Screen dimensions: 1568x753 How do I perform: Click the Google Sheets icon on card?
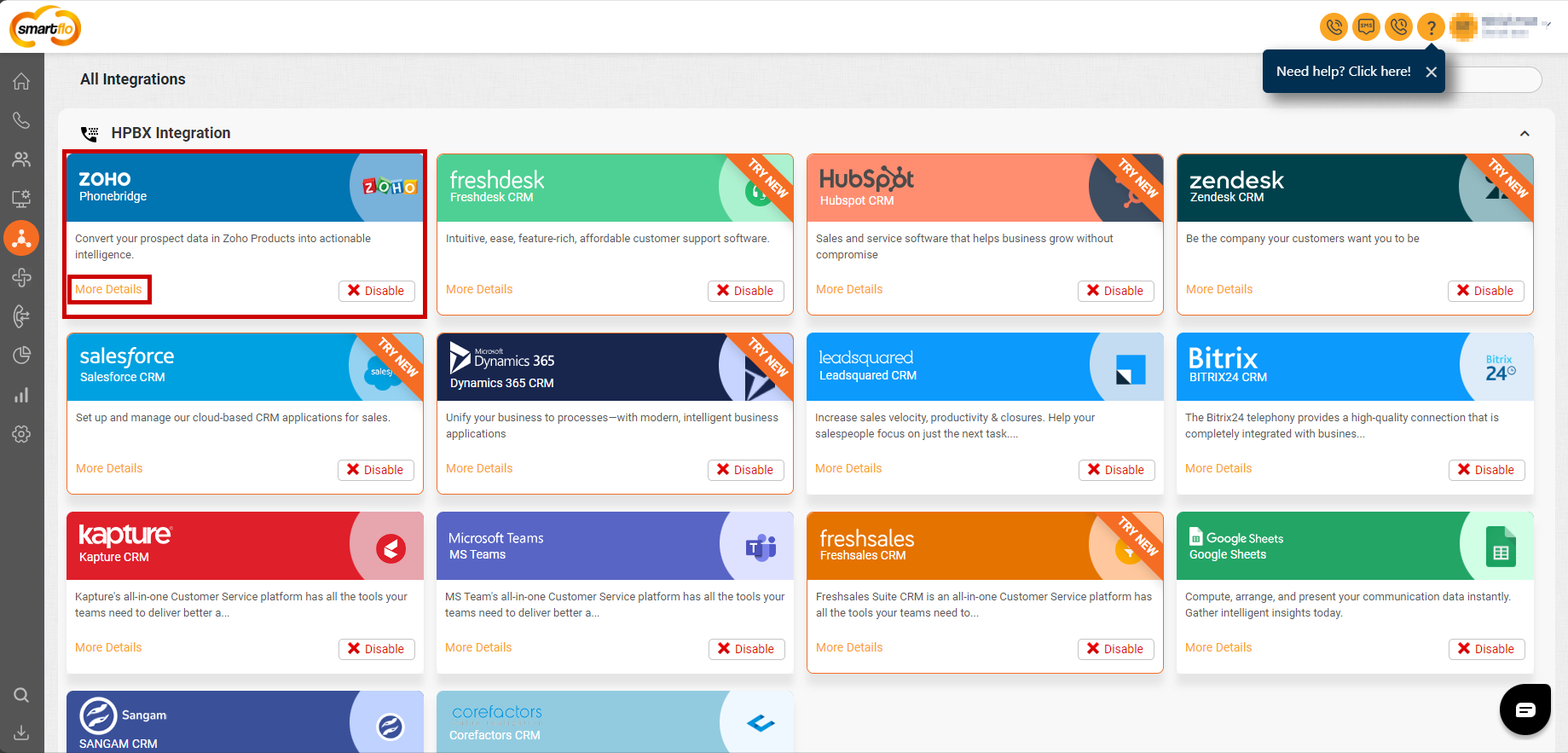[1501, 546]
